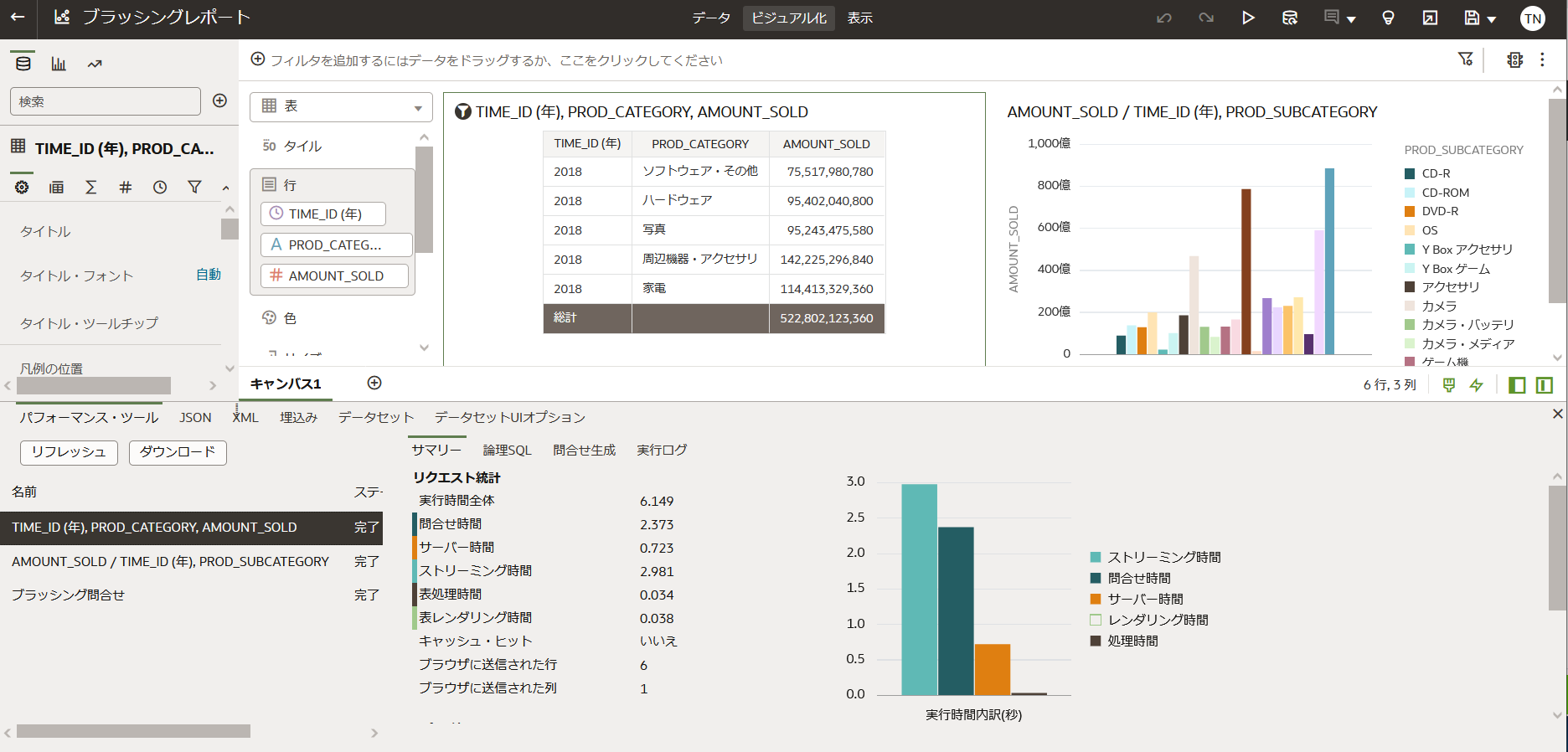Click the 検索 search field
Viewport: 1568px width, 752px height.
click(106, 101)
